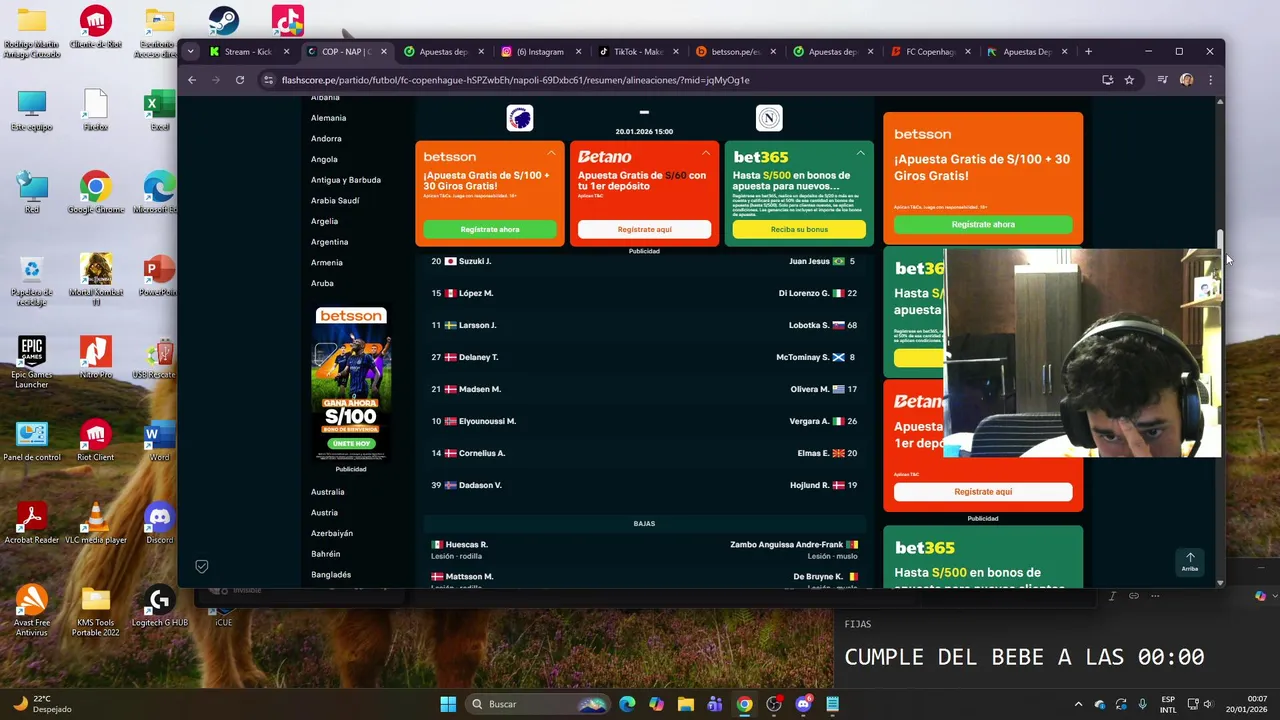The width and height of the screenshot is (1280, 720).
Task: Open the media controls icon in Chrome toolbar
Action: [x=1162, y=80]
